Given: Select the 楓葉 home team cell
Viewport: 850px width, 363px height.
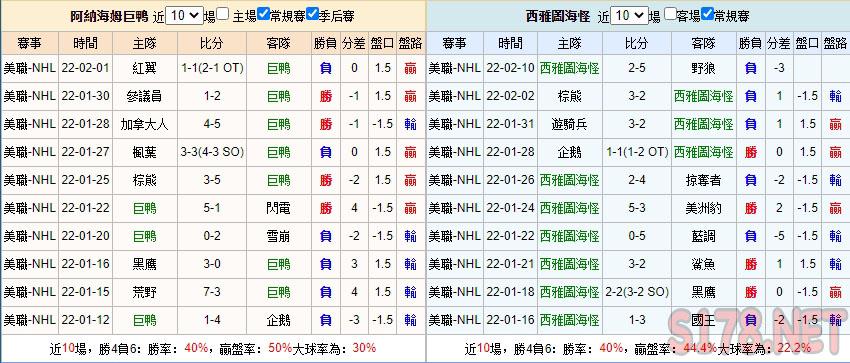Looking at the screenshot, I should [144, 152].
